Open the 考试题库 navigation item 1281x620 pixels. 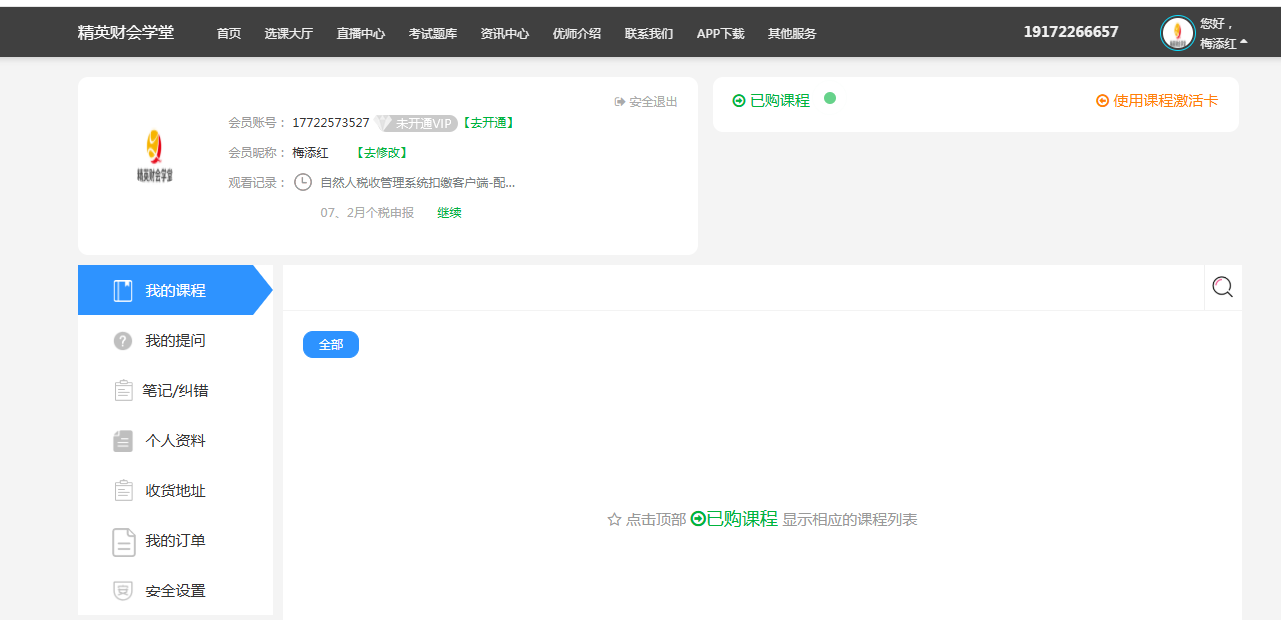point(432,33)
